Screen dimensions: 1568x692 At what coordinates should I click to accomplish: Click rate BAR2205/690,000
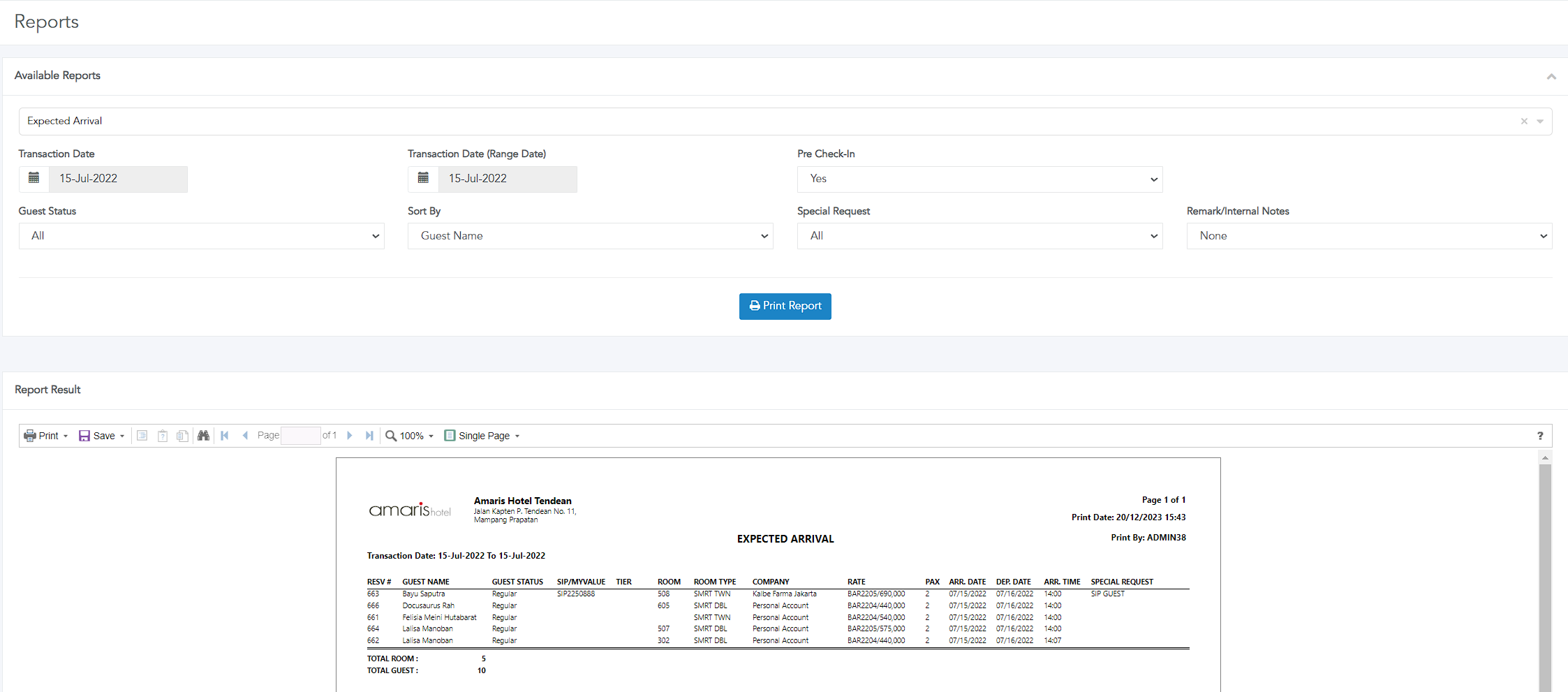pos(876,594)
